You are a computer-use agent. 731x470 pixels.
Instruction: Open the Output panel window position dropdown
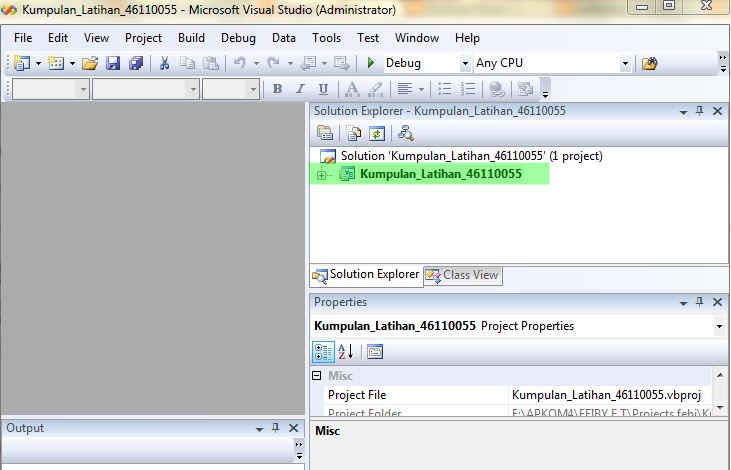259,429
